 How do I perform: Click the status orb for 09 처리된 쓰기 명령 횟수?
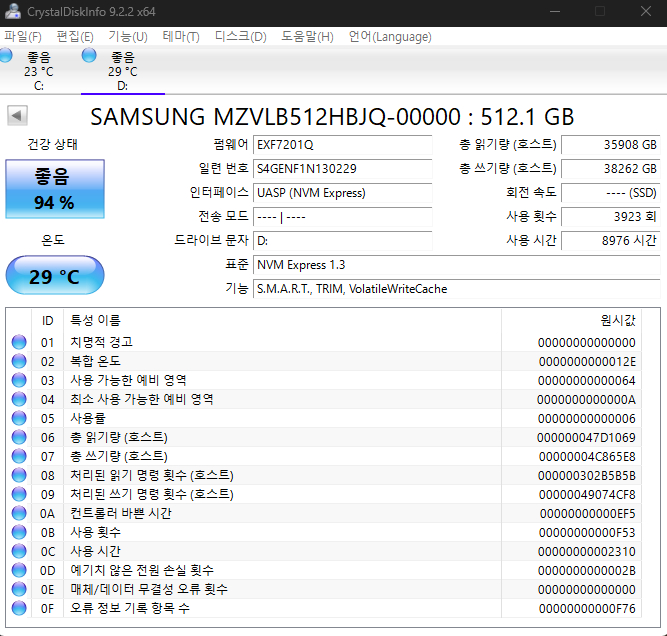19,494
